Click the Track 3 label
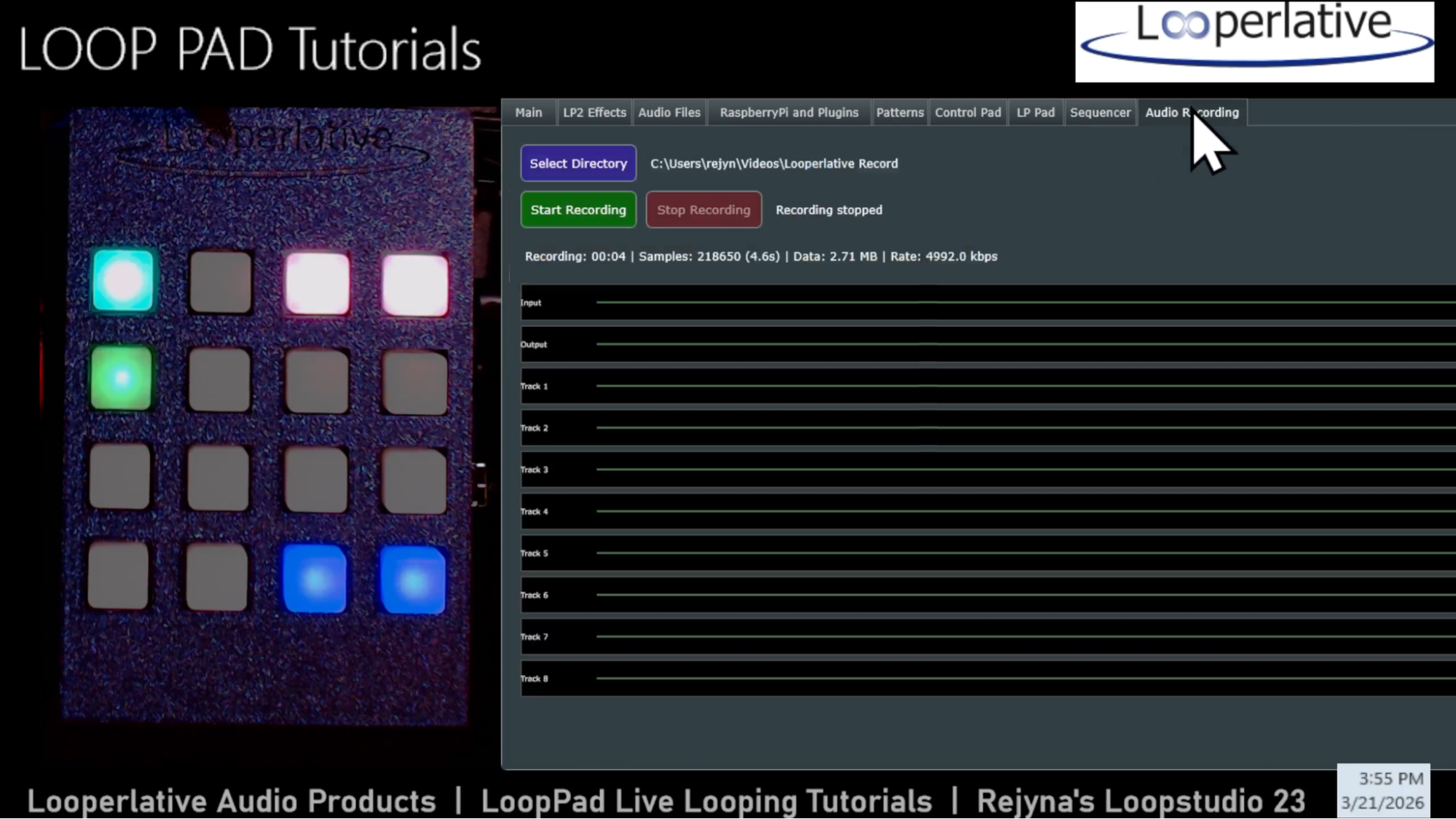Viewport: 1456px width, 819px height. pos(534,470)
